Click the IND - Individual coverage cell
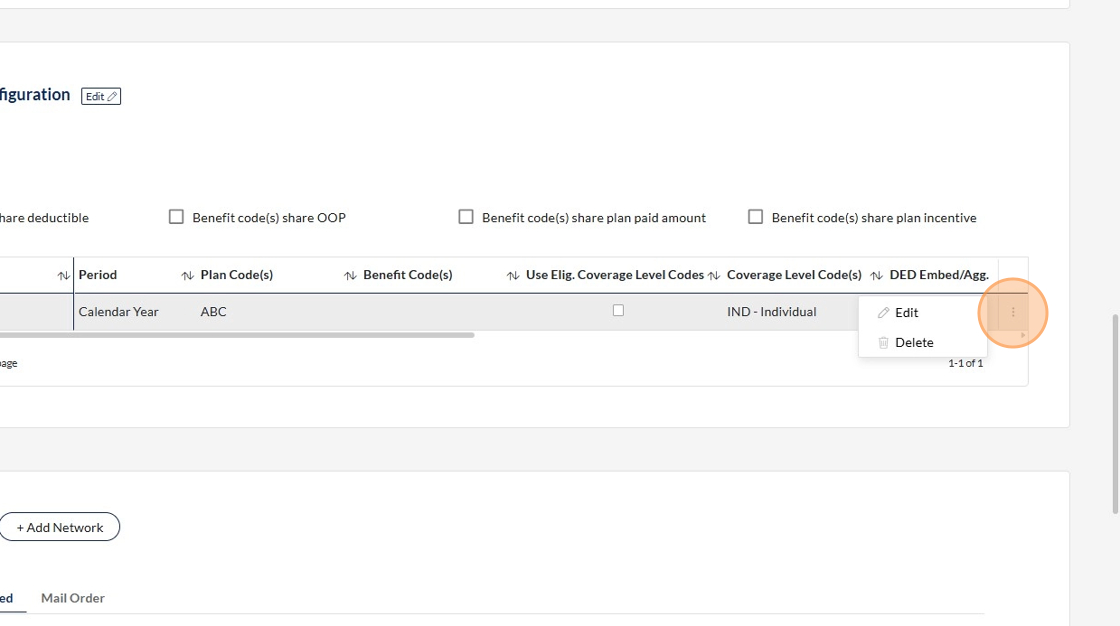1120x626 pixels. point(771,312)
